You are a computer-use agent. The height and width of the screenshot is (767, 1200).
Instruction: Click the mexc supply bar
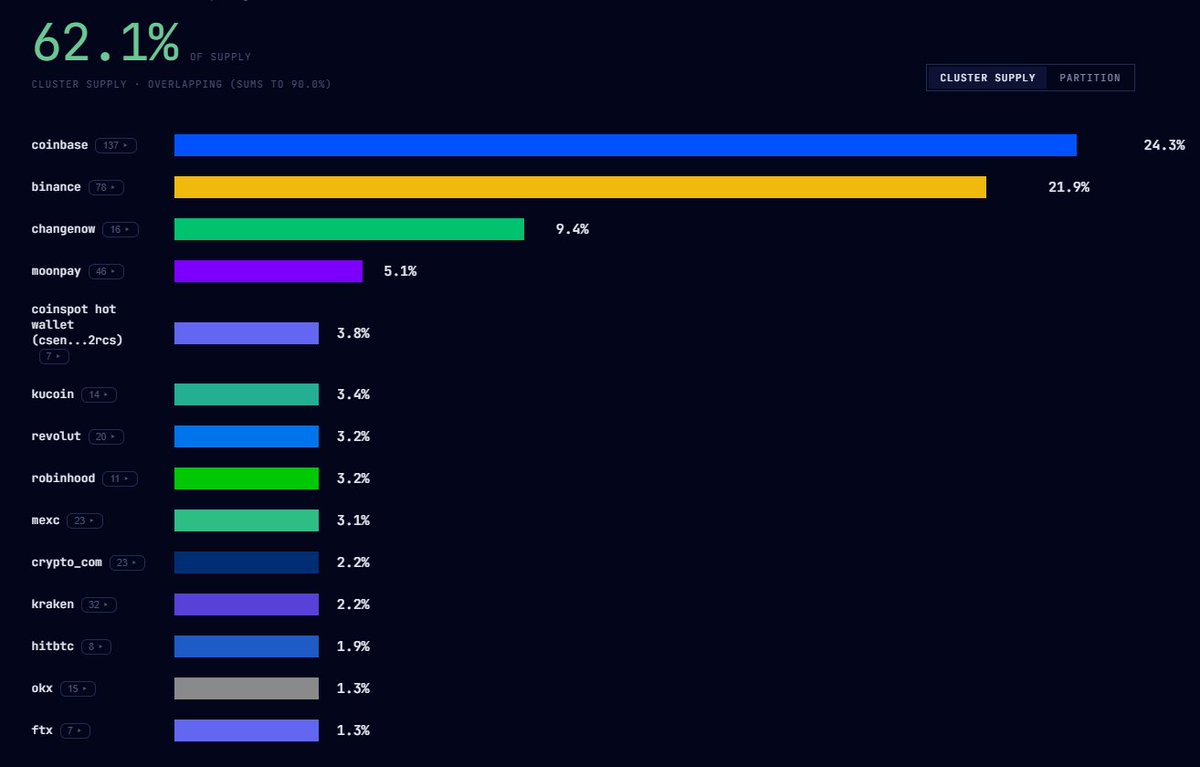(x=246, y=520)
